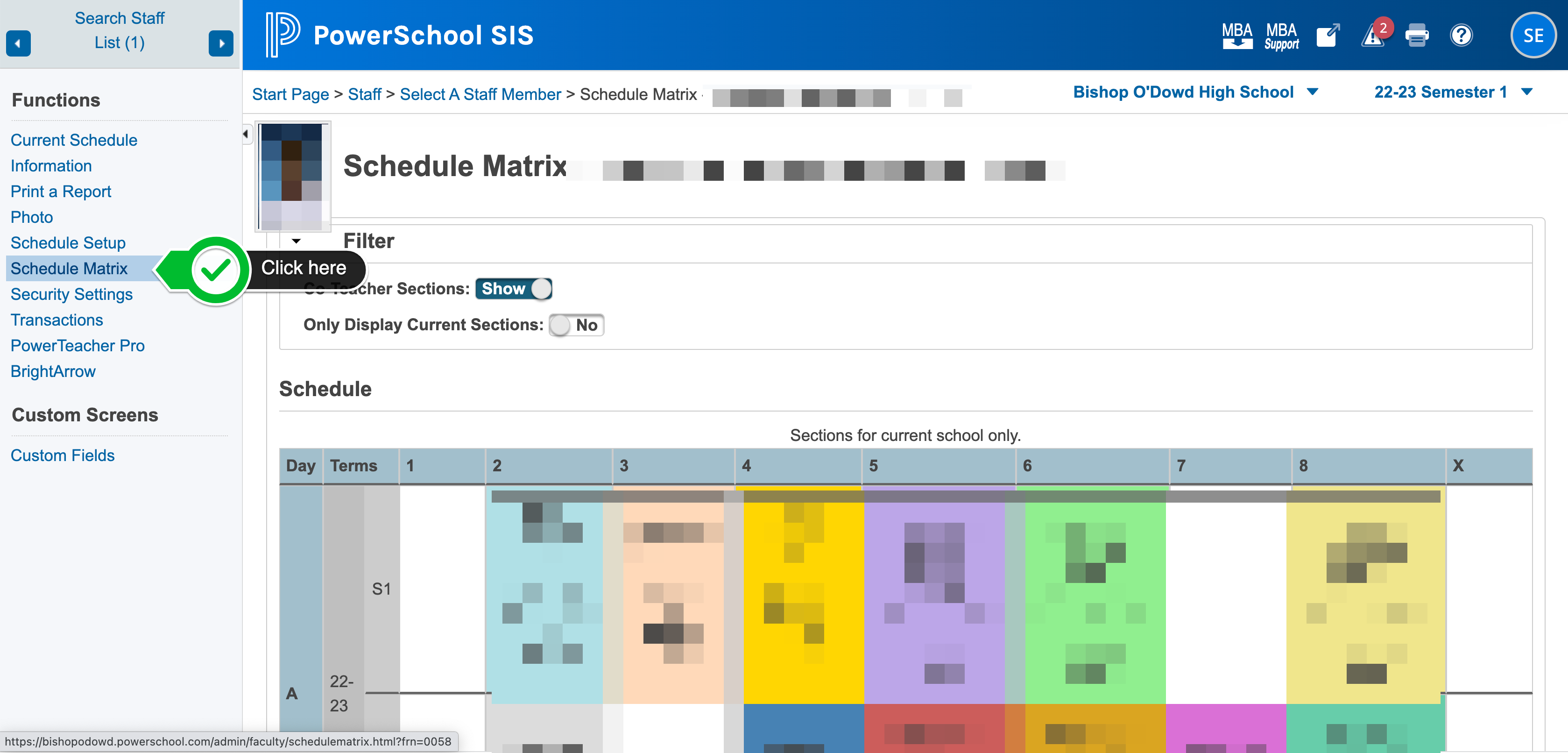This screenshot has width=1568, height=753.
Task: Open the help question mark icon
Action: [x=1461, y=36]
